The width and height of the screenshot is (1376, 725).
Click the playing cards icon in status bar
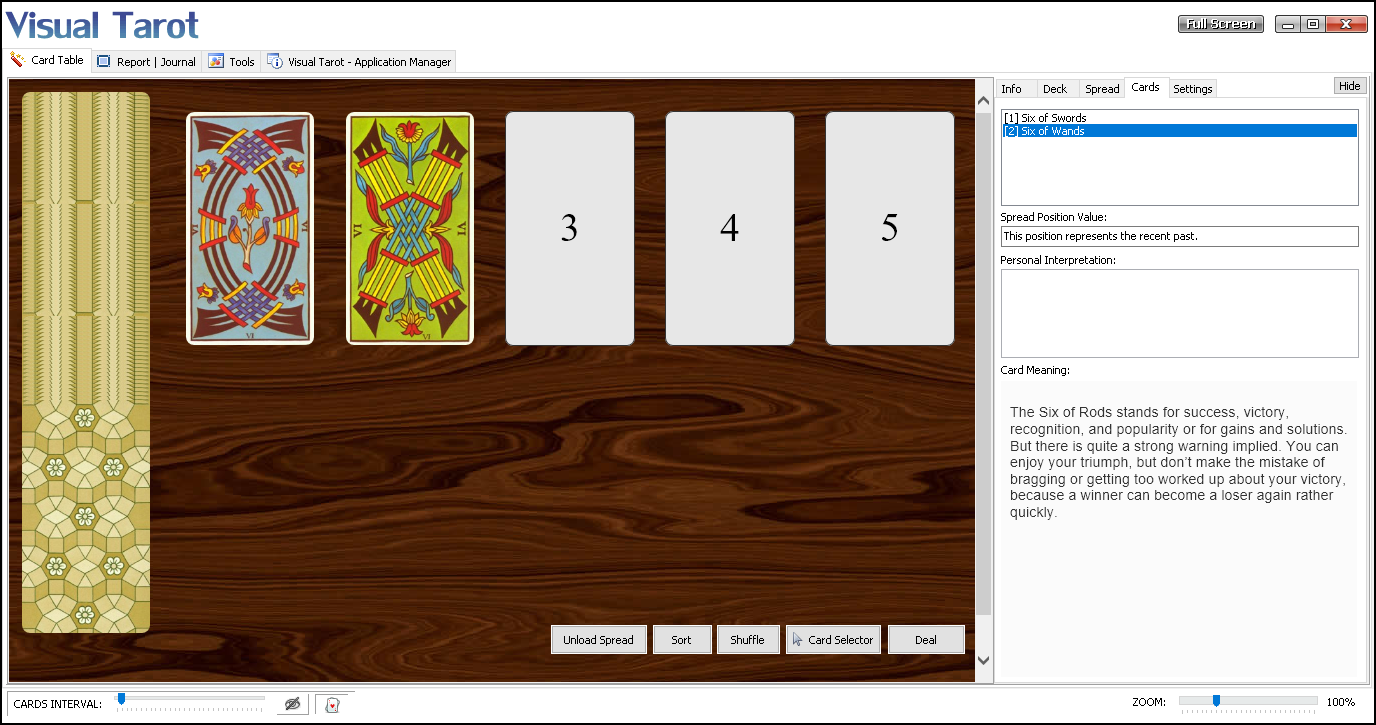(x=333, y=704)
